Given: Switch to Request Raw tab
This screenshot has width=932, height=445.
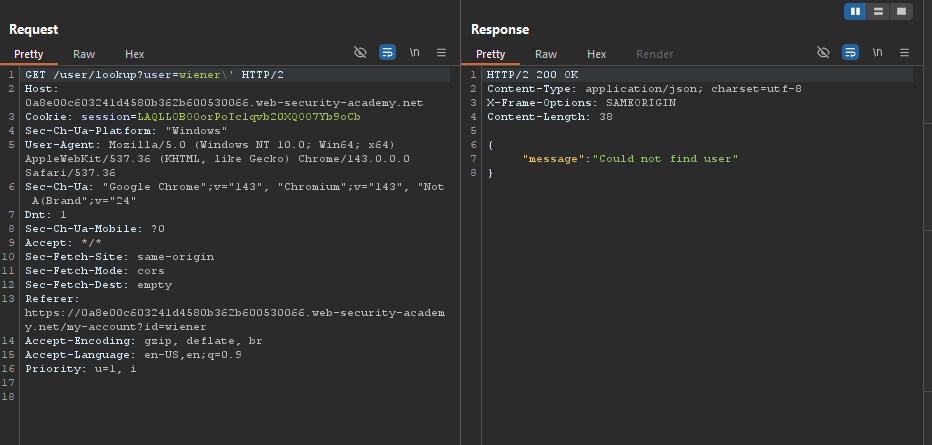Looking at the screenshot, I should 84,54.
